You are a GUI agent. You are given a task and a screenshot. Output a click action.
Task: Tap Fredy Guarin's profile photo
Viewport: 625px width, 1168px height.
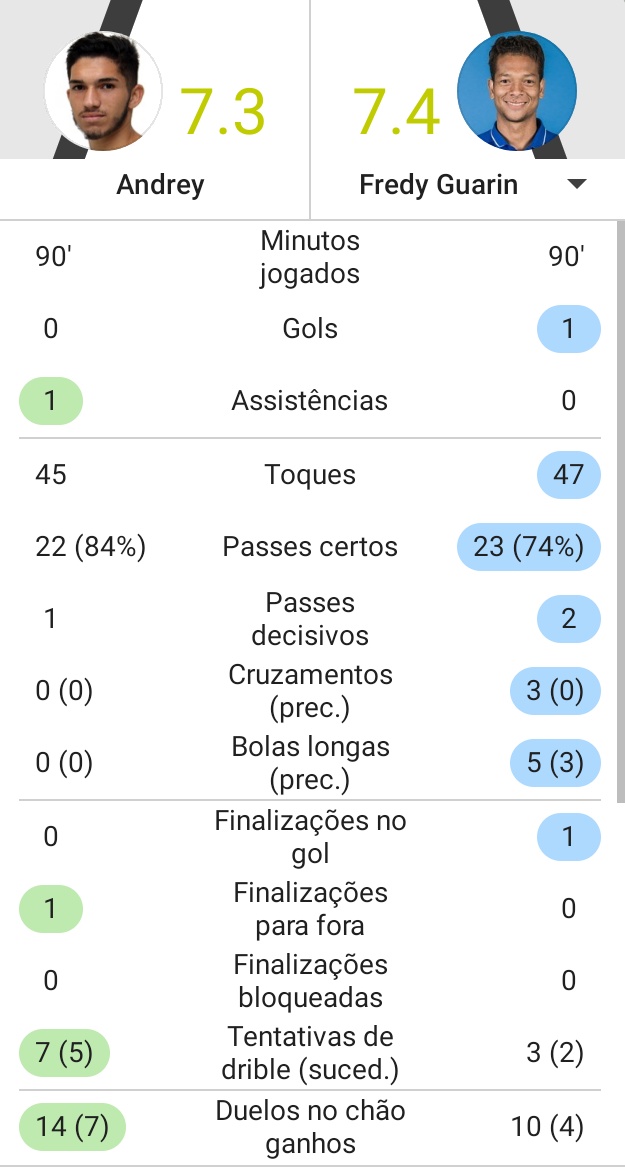(516, 92)
